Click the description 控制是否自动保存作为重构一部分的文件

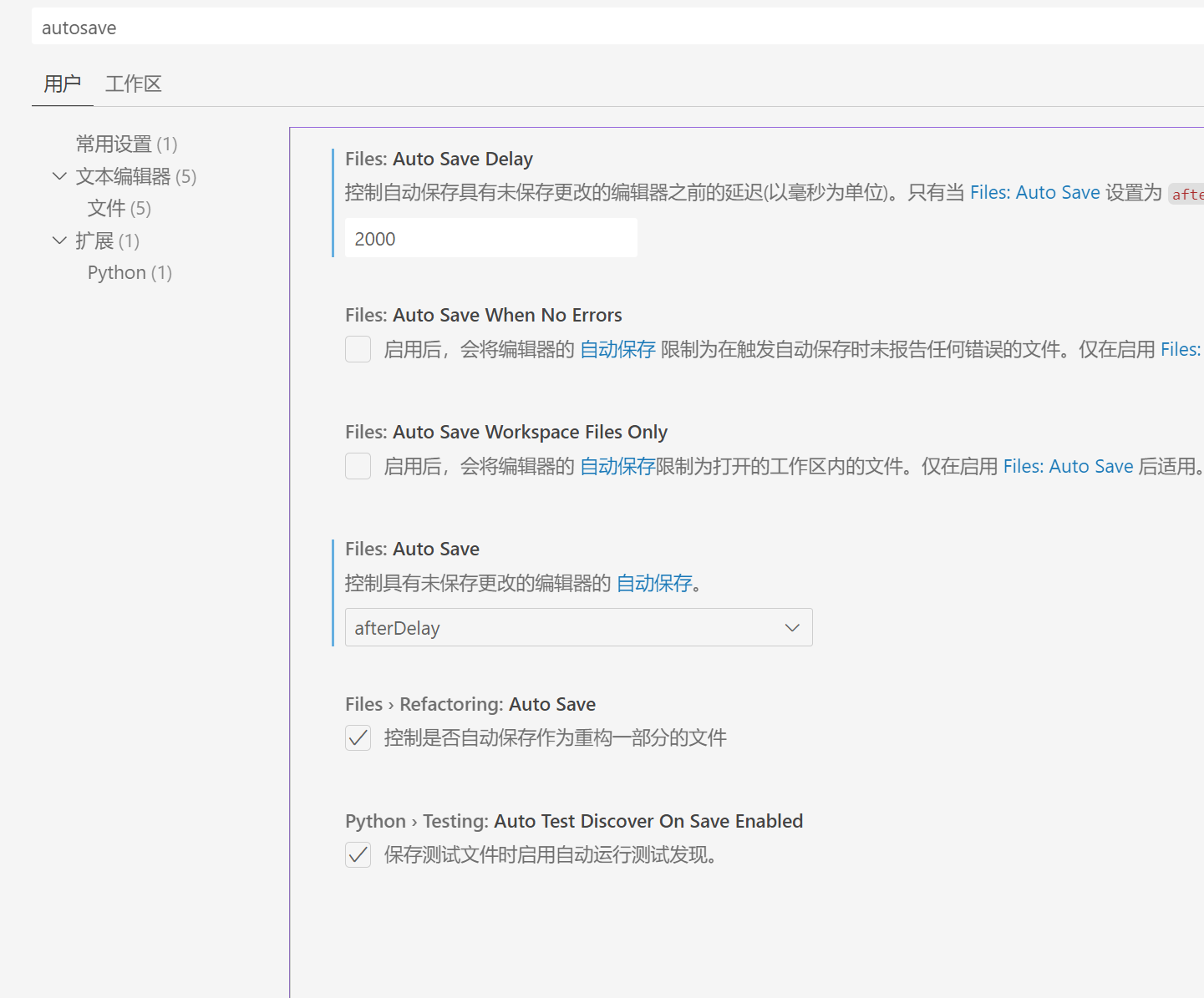click(556, 738)
